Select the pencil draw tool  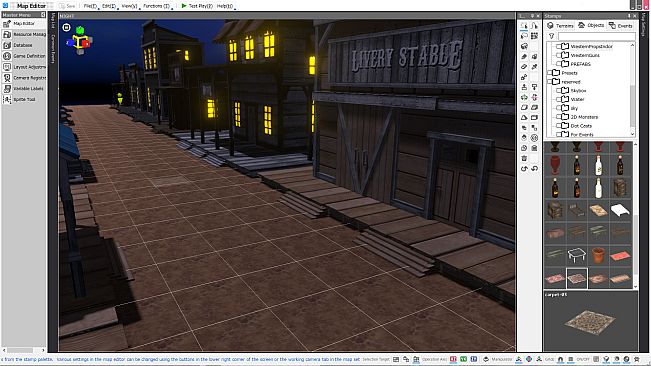524,56
